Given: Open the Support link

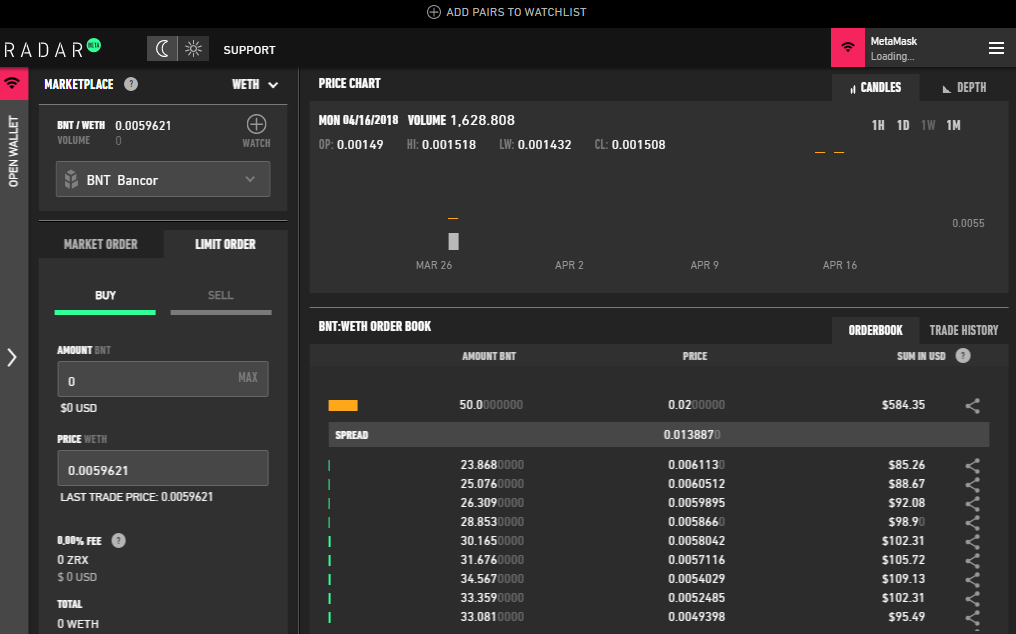Looking at the screenshot, I should 249,50.
